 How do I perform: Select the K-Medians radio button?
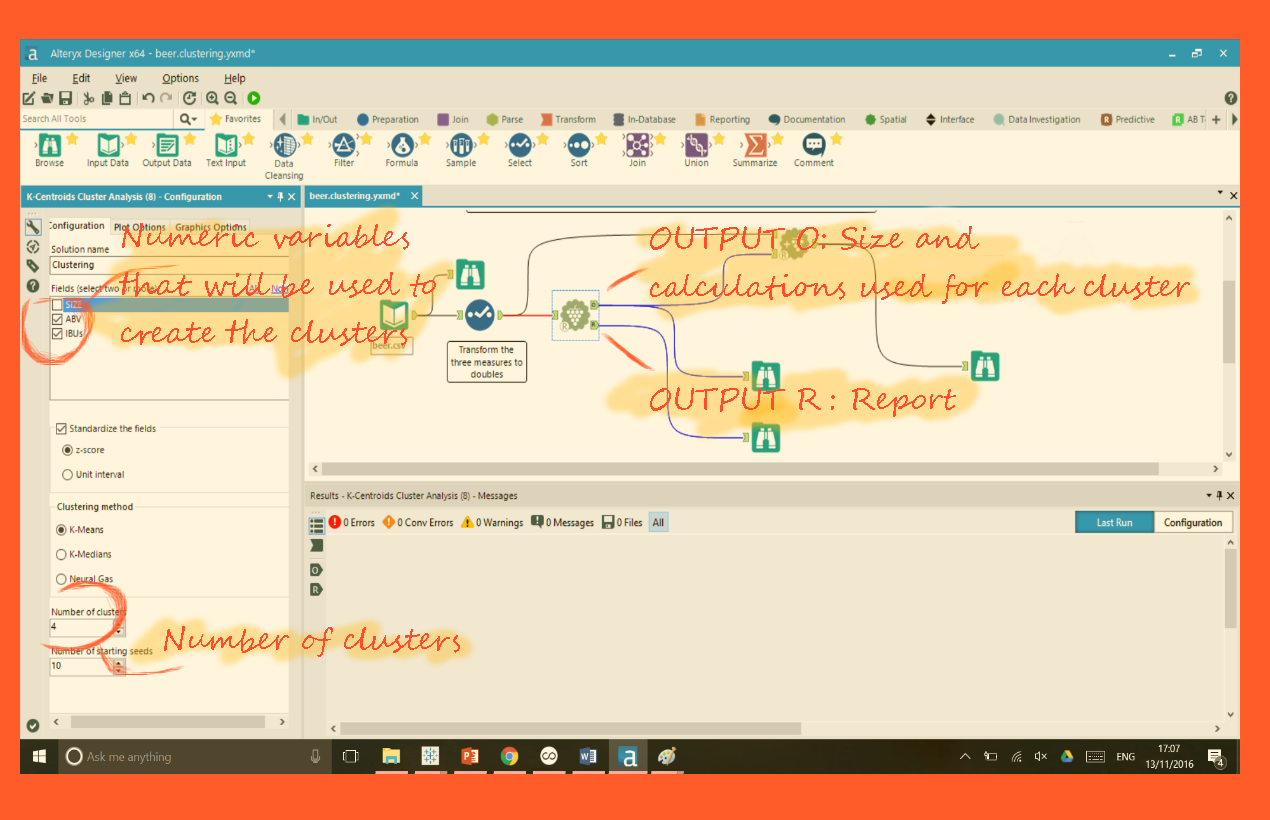[x=62, y=554]
